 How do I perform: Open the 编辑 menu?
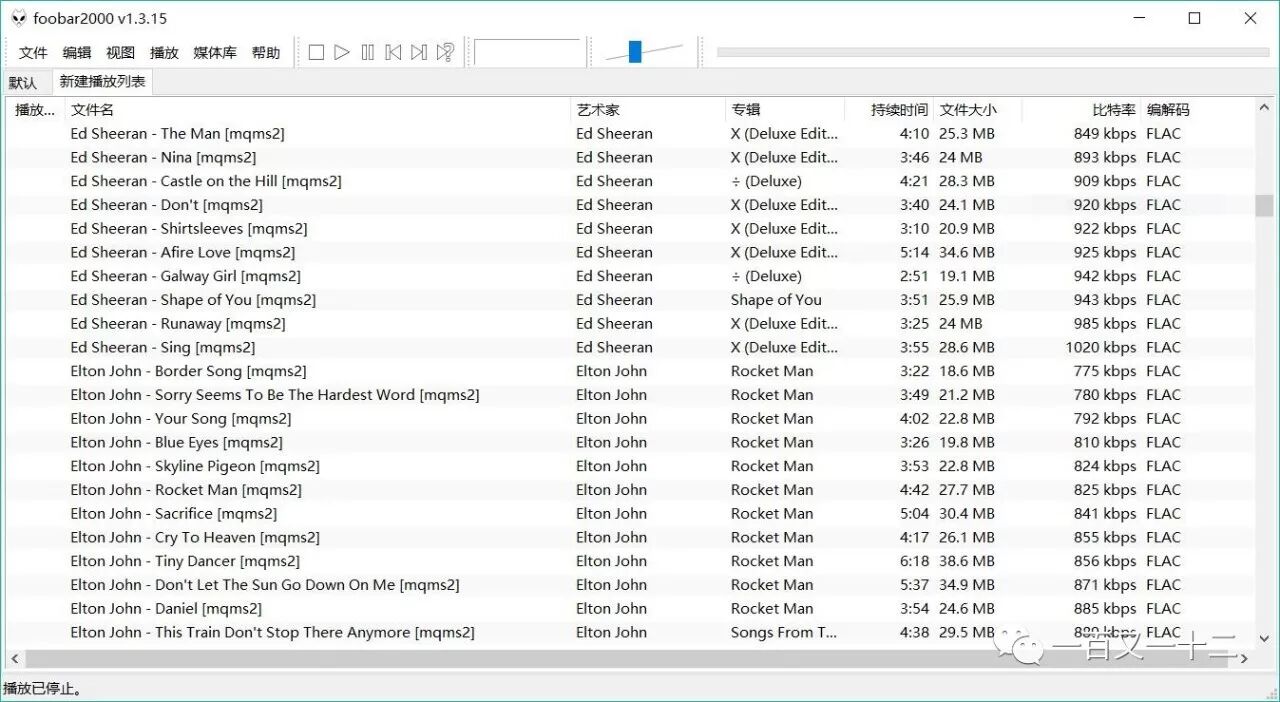77,53
